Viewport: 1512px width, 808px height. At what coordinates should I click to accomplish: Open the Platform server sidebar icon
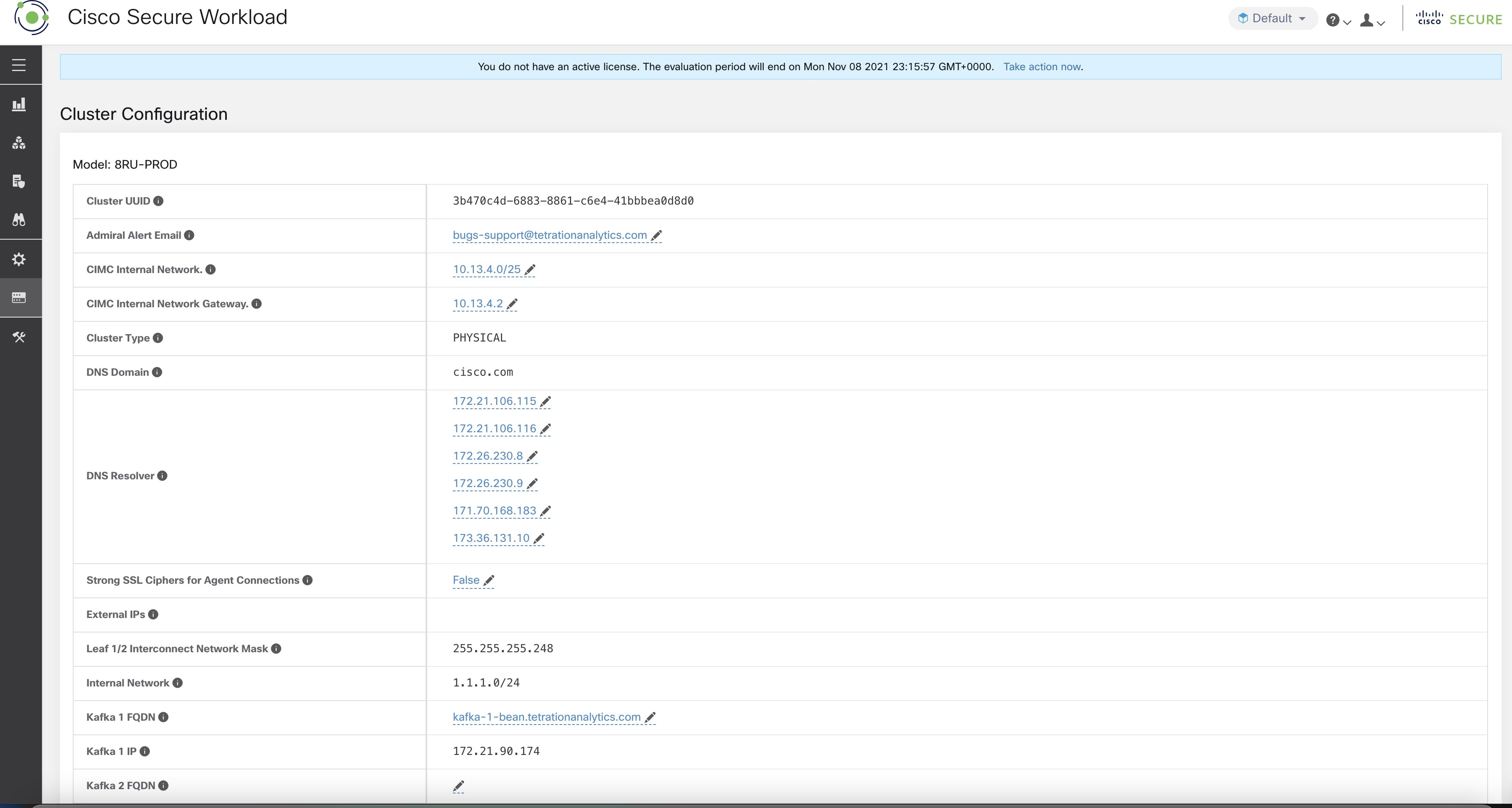[19, 297]
